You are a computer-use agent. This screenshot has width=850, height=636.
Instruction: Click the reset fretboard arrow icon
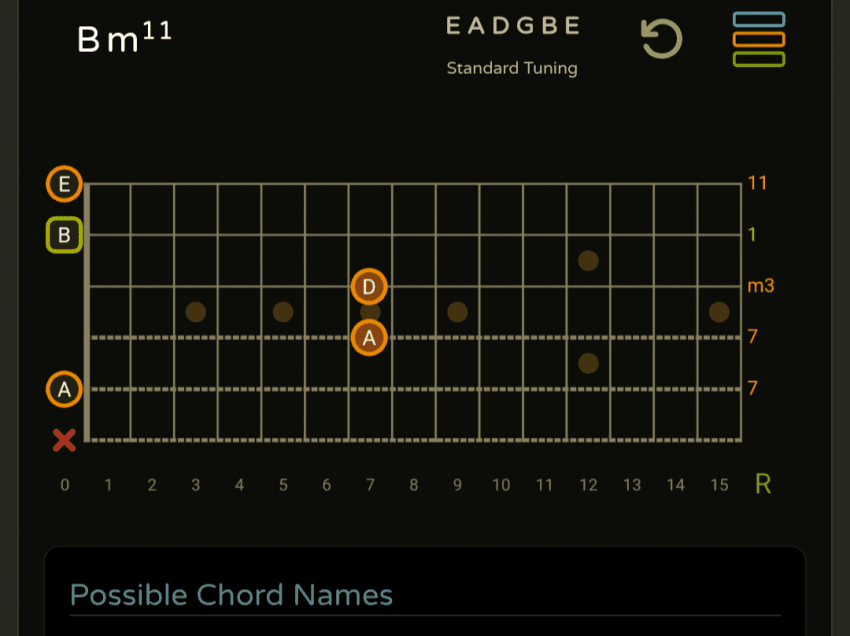661,40
